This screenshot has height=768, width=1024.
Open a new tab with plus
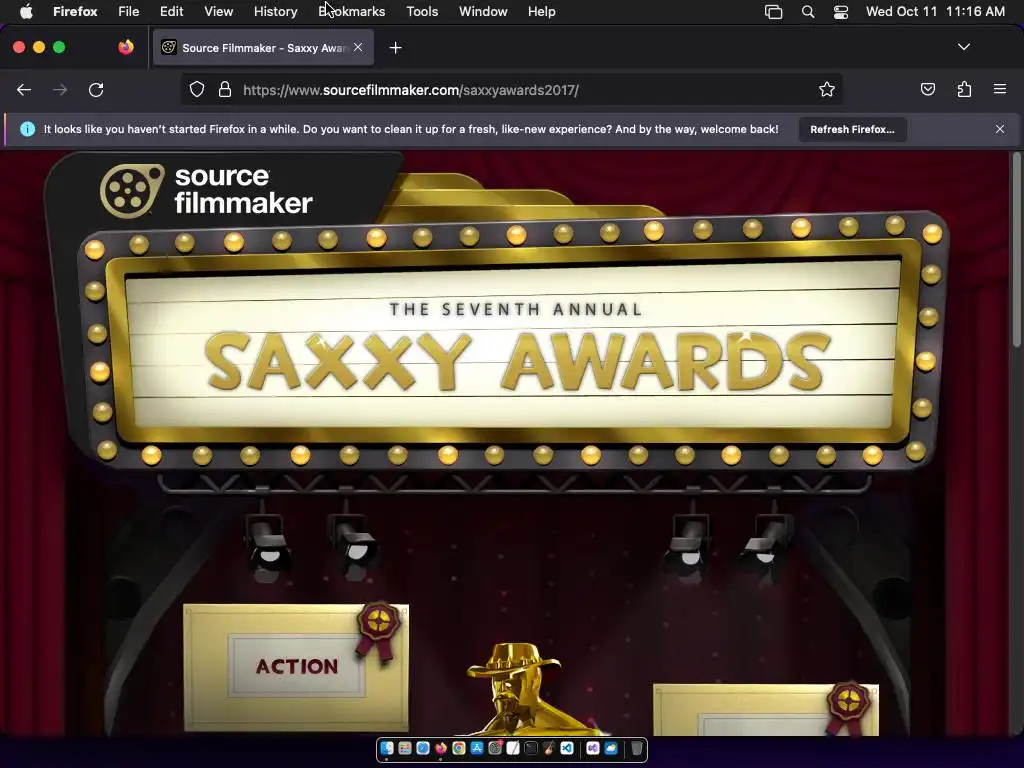395,48
